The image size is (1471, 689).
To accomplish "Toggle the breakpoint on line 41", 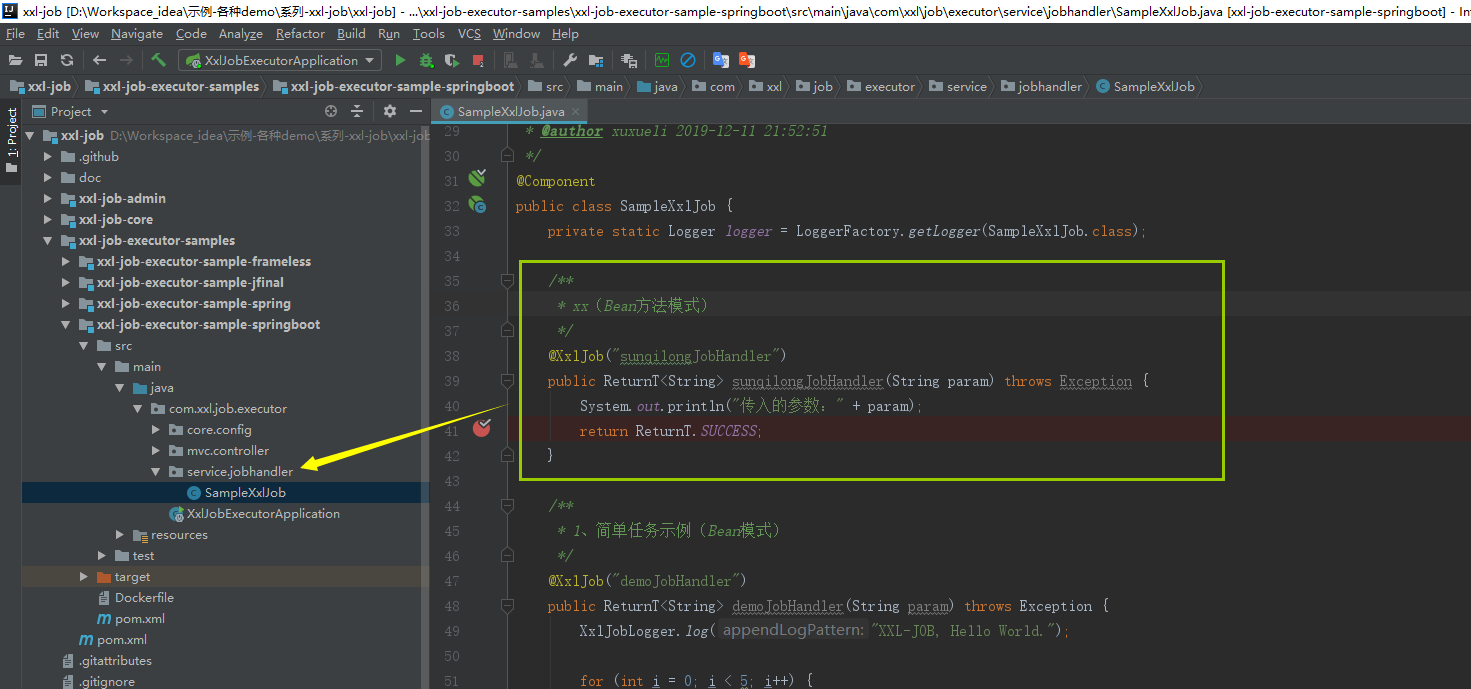I will click(x=483, y=429).
